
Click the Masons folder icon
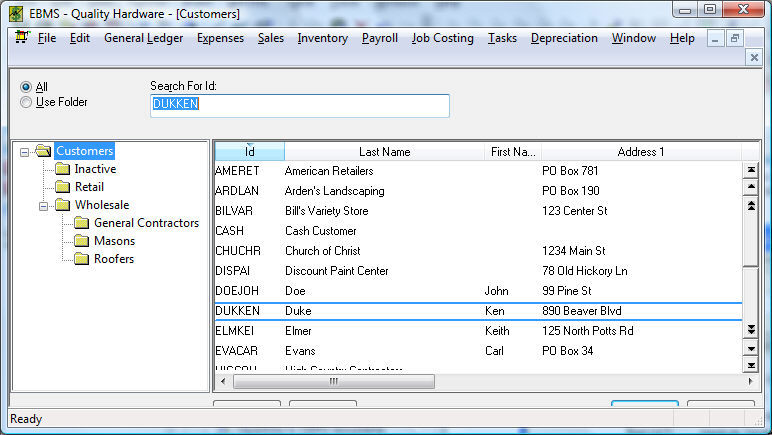(81, 241)
